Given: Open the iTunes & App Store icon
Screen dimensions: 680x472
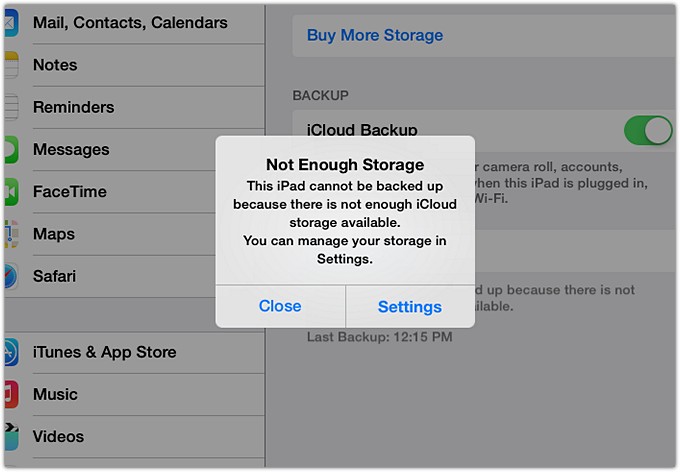Looking at the screenshot, I should click(x=10, y=352).
